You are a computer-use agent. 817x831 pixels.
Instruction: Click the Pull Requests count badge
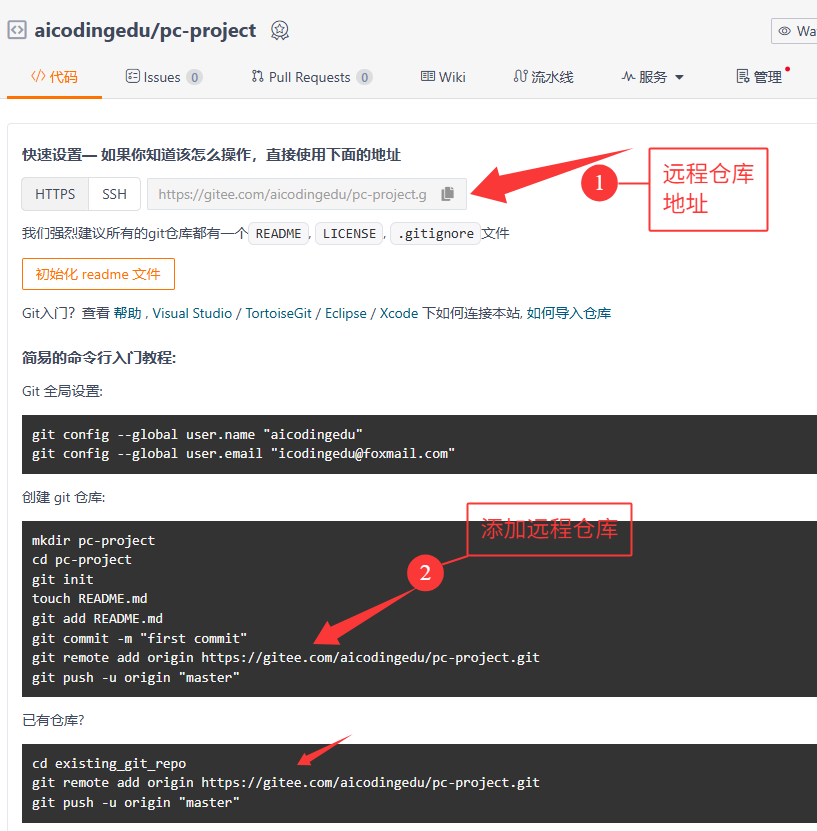point(364,77)
